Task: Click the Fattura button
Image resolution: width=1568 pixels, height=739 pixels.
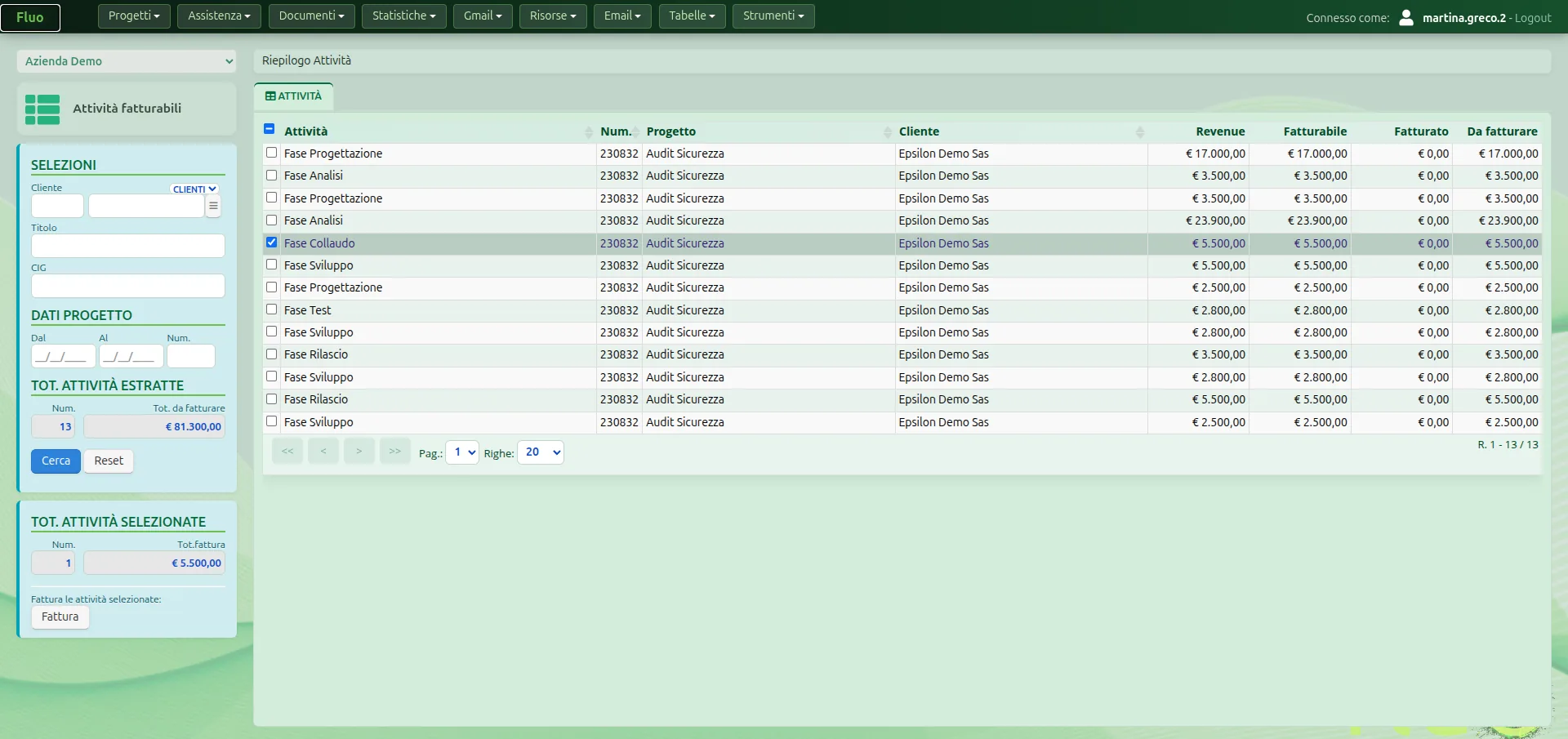Action: [x=60, y=617]
